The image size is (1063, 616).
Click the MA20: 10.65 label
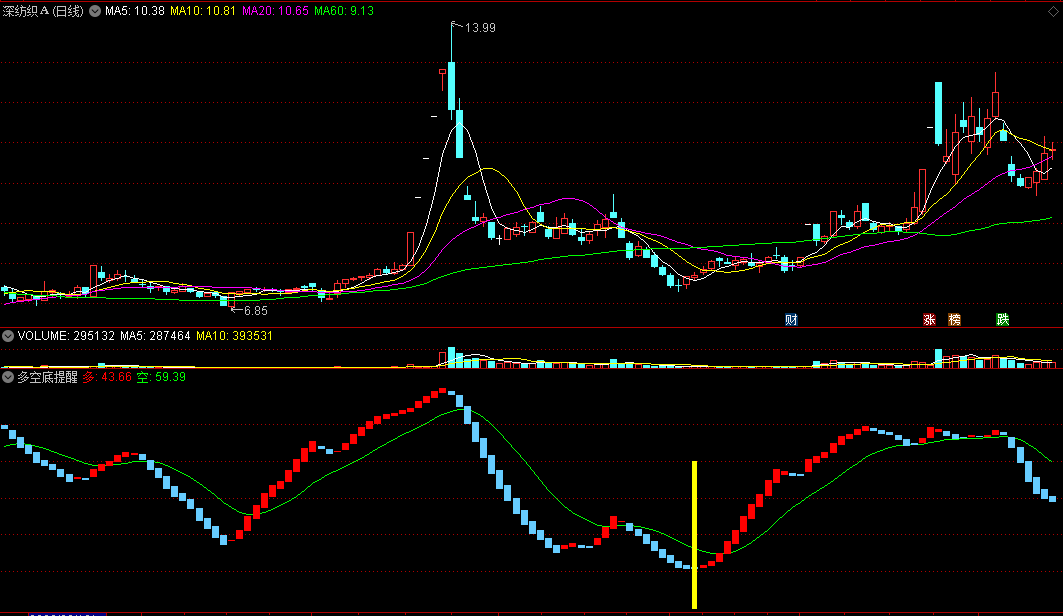pyautogui.click(x=275, y=11)
